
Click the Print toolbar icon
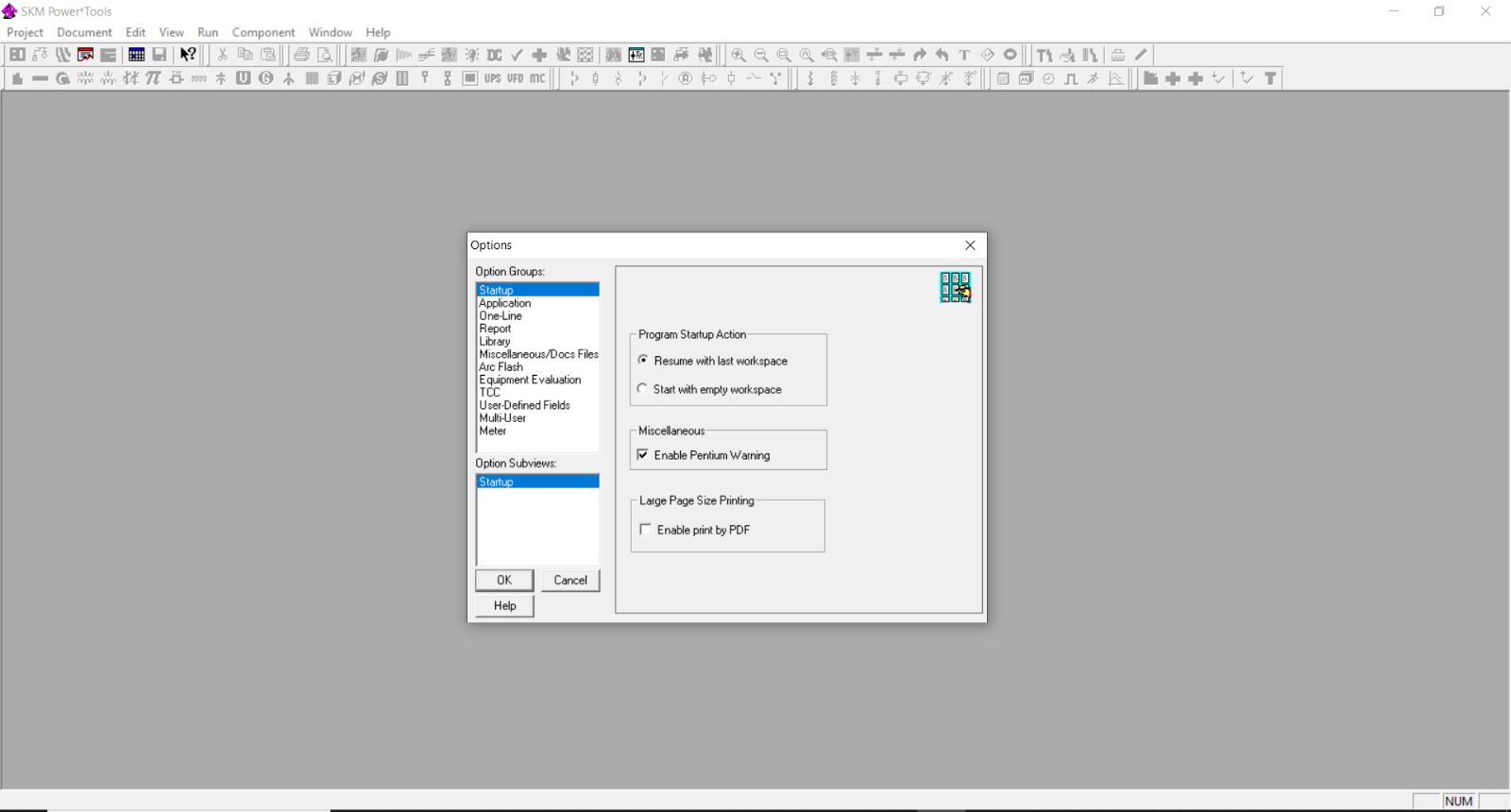pos(302,55)
